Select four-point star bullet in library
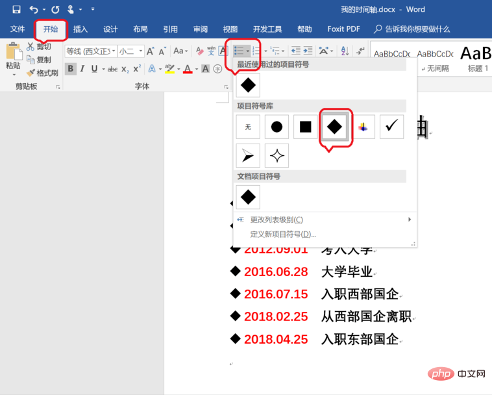Viewport: 492px width, 395px height. tap(277, 156)
